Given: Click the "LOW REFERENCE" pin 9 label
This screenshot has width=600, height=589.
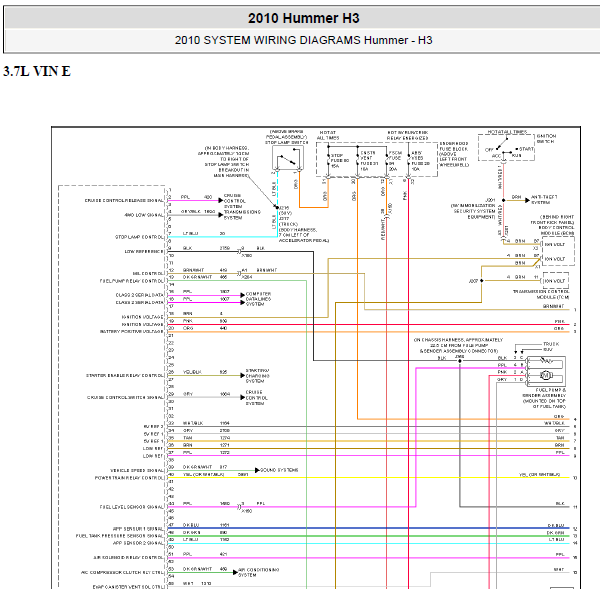Looking at the screenshot, I should (144, 251).
